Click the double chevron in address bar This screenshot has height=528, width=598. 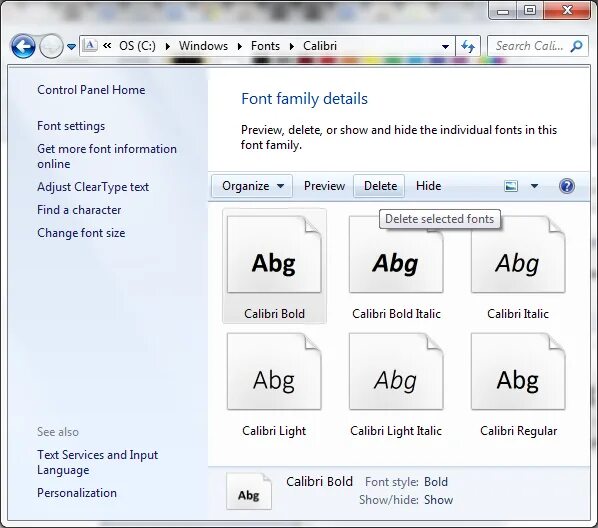point(107,46)
